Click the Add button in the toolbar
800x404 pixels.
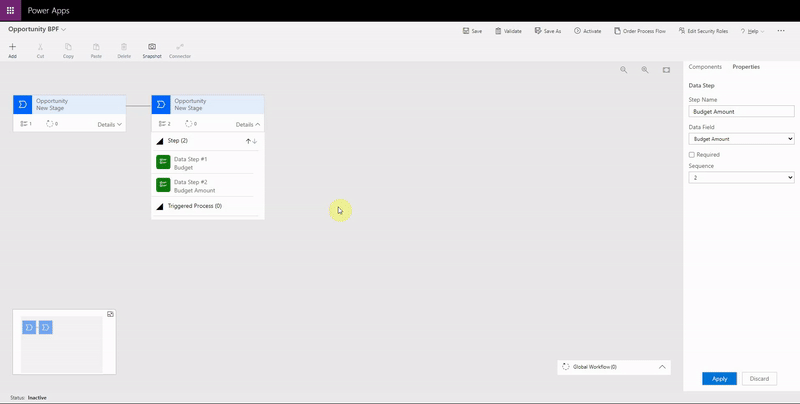pyautogui.click(x=12, y=50)
